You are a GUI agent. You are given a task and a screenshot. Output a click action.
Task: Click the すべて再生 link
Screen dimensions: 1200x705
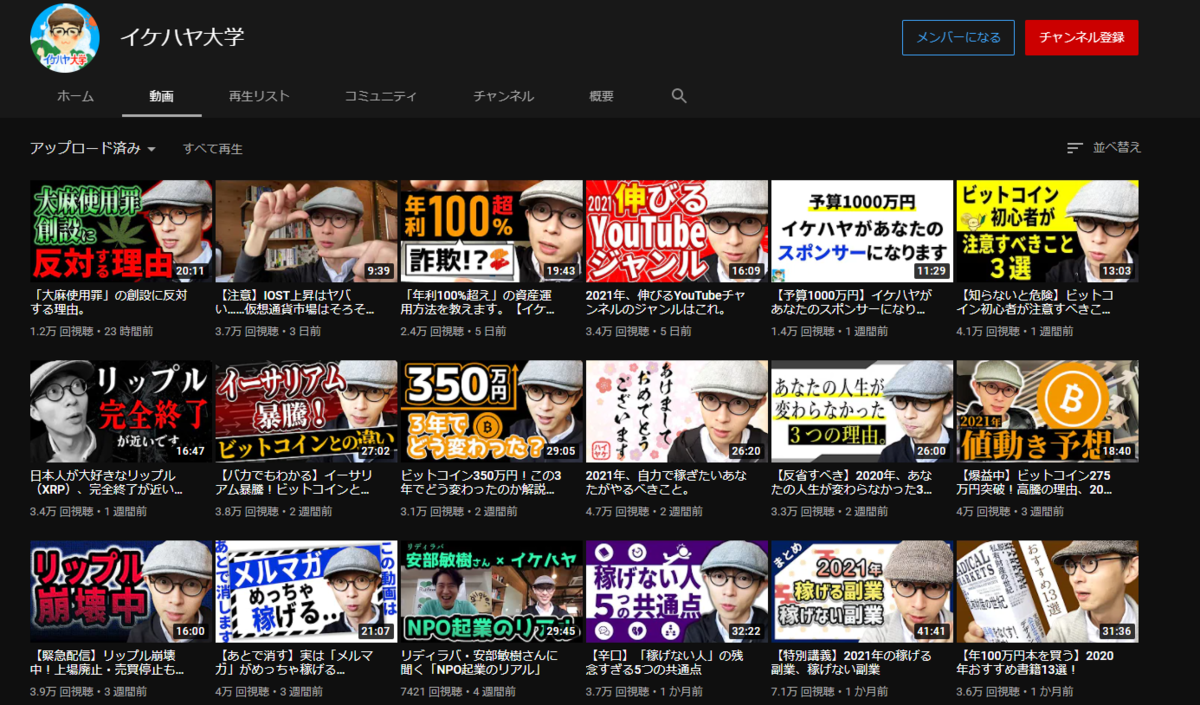(x=213, y=149)
